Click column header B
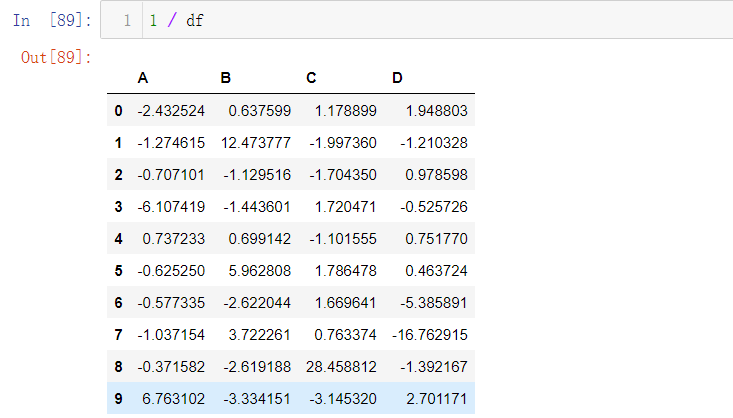The height and width of the screenshot is (418, 733). click(225, 78)
